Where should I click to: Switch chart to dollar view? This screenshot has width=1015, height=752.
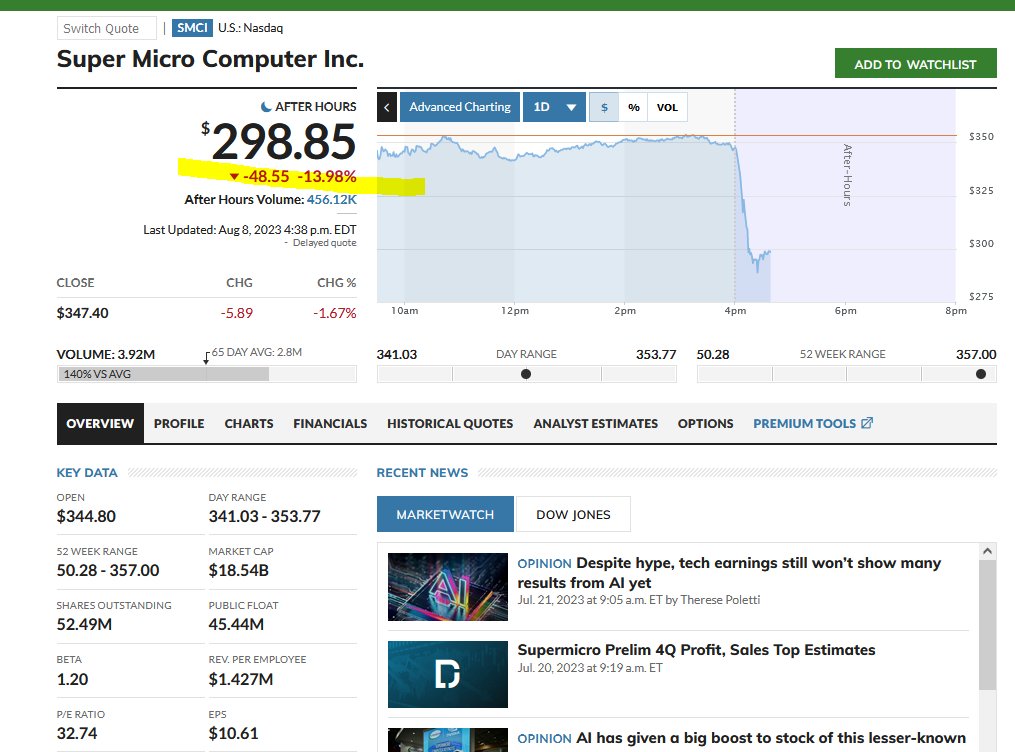(604, 107)
